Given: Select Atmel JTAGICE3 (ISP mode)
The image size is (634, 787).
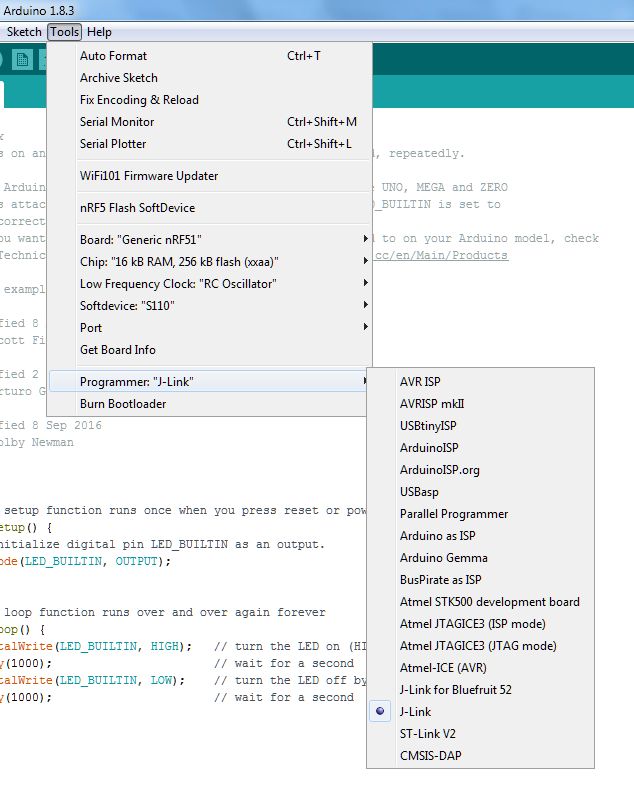Looking at the screenshot, I should click(481, 624).
